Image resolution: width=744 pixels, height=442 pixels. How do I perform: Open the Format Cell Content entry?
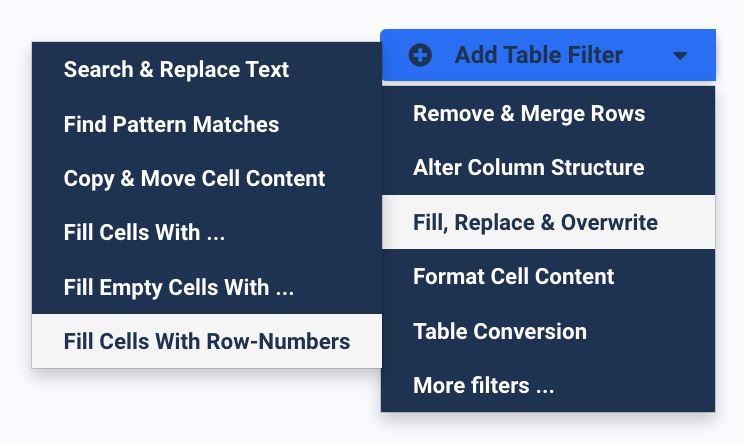tap(548, 276)
